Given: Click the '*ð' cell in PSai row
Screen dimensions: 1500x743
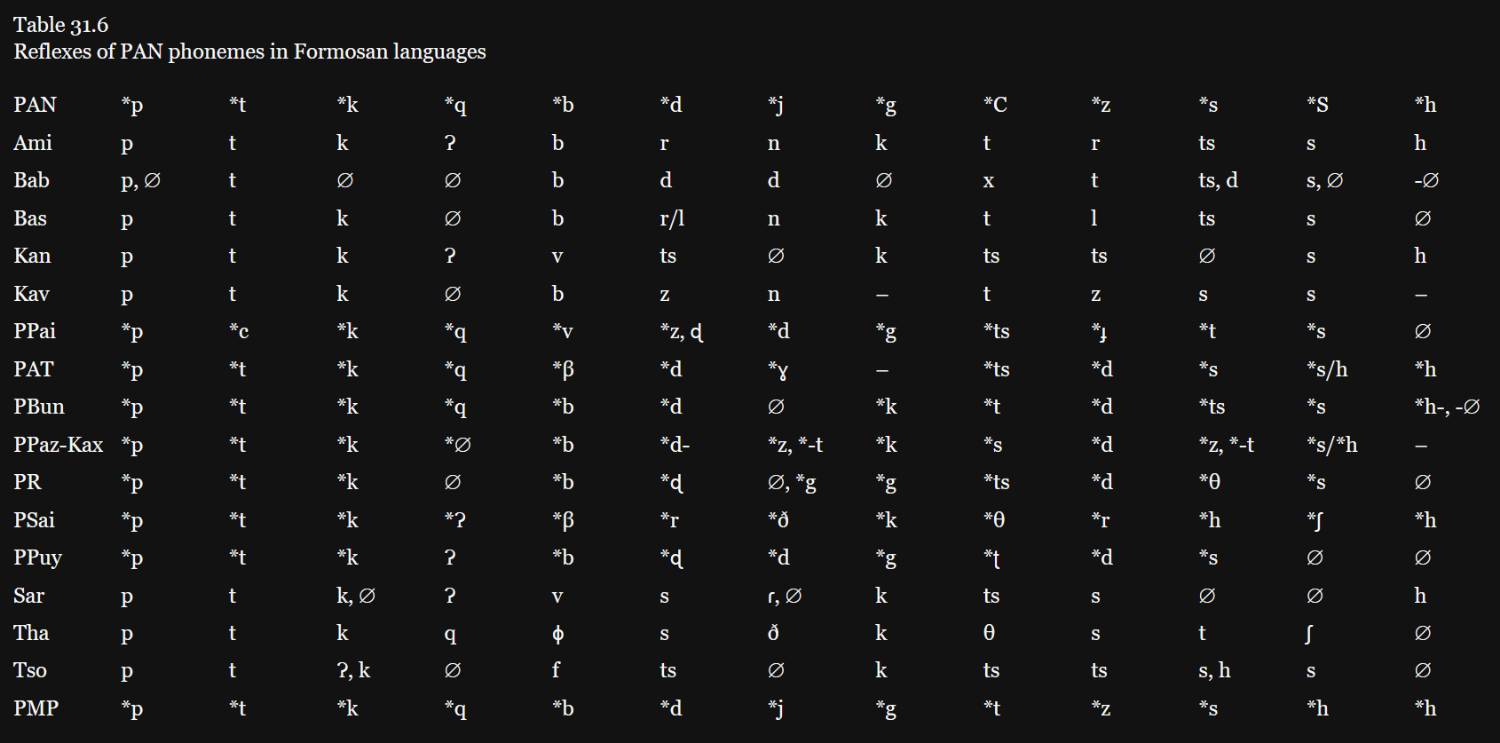Looking at the screenshot, I should point(779,520).
